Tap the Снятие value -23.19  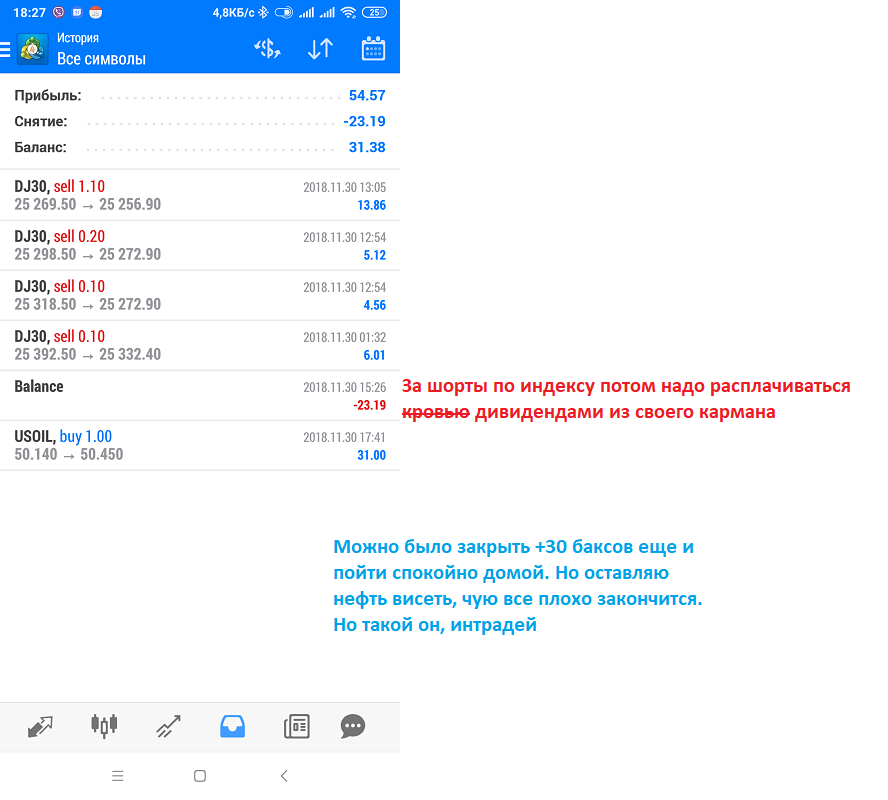[x=364, y=121]
